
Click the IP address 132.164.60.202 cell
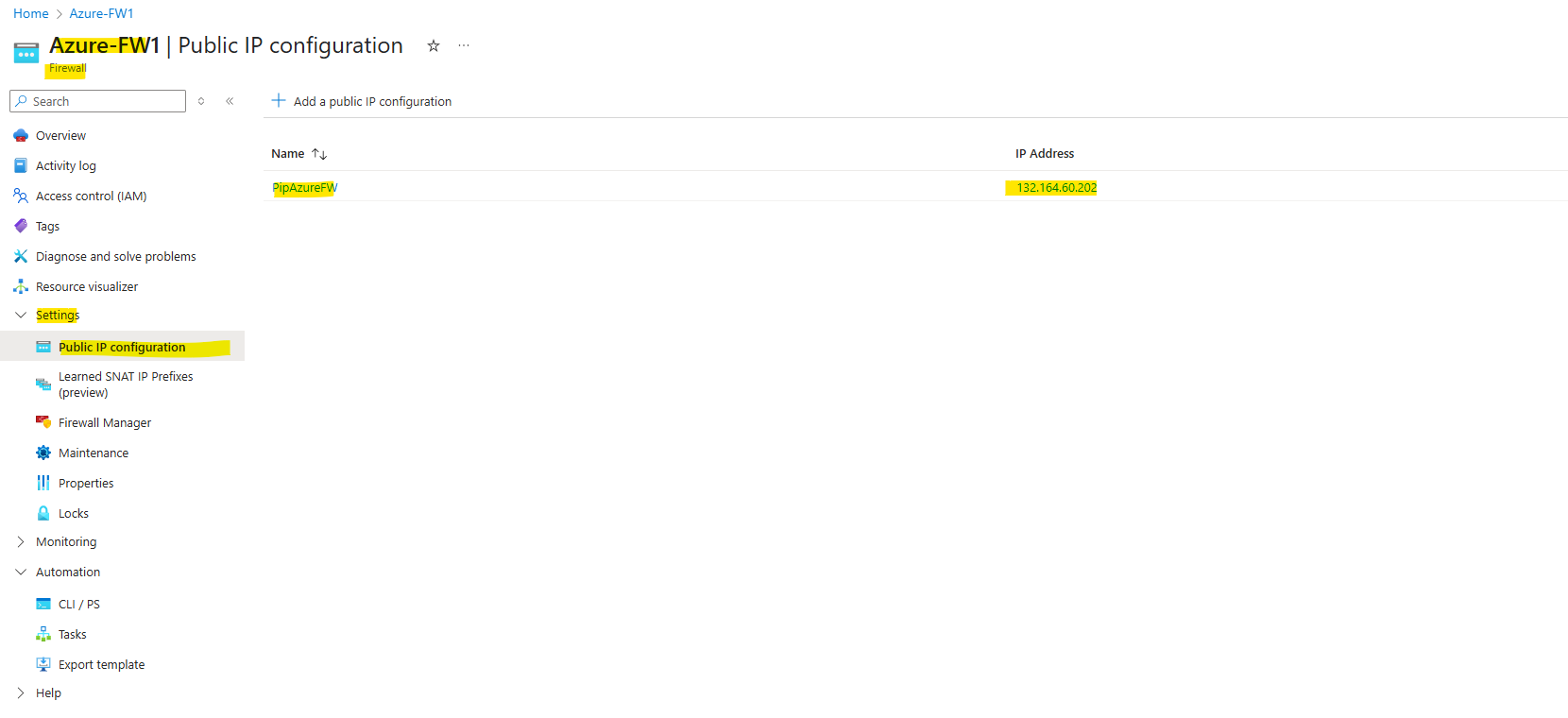[x=1057, y=188]
